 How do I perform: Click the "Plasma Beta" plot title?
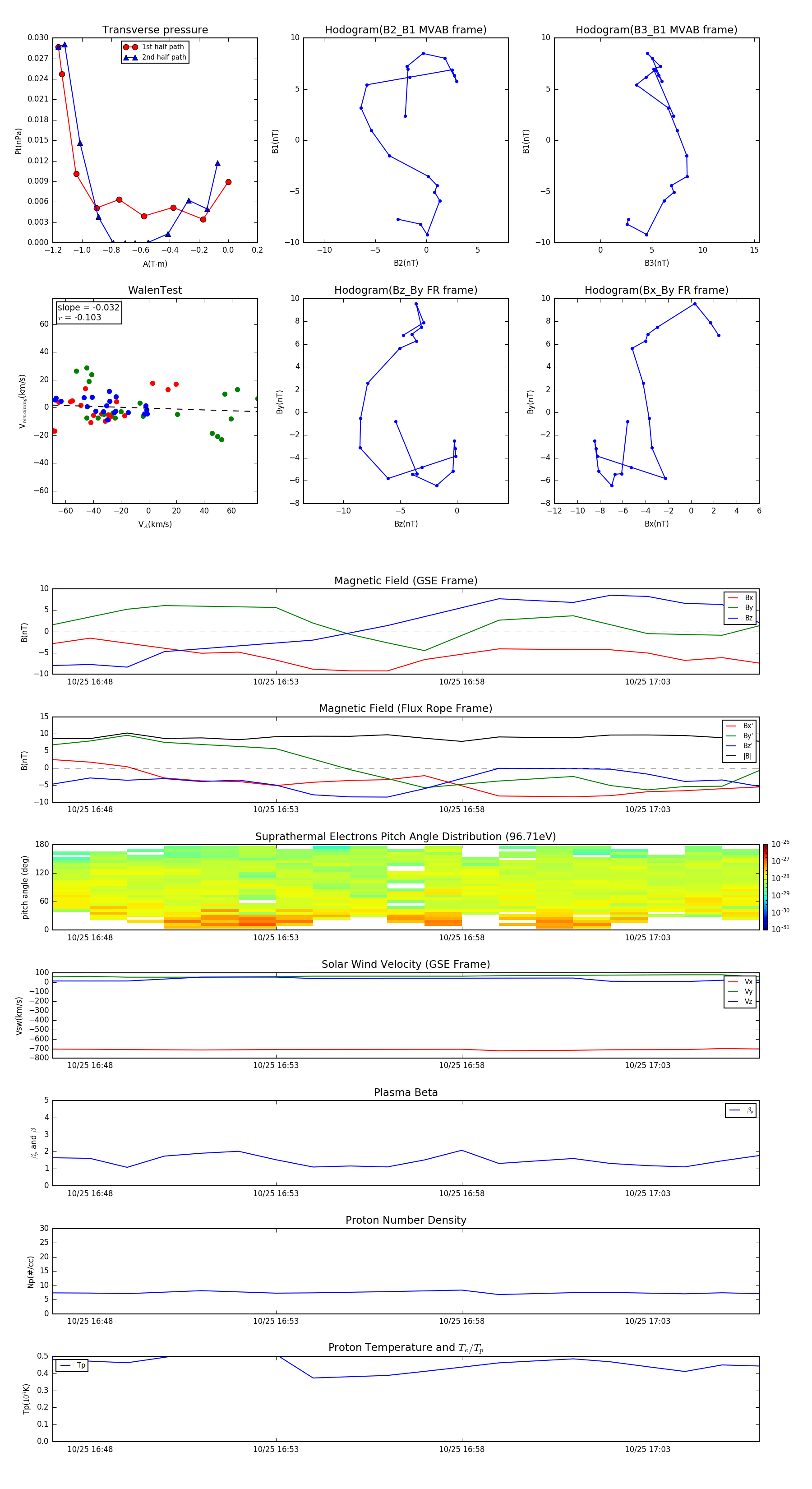[406, 1093]
